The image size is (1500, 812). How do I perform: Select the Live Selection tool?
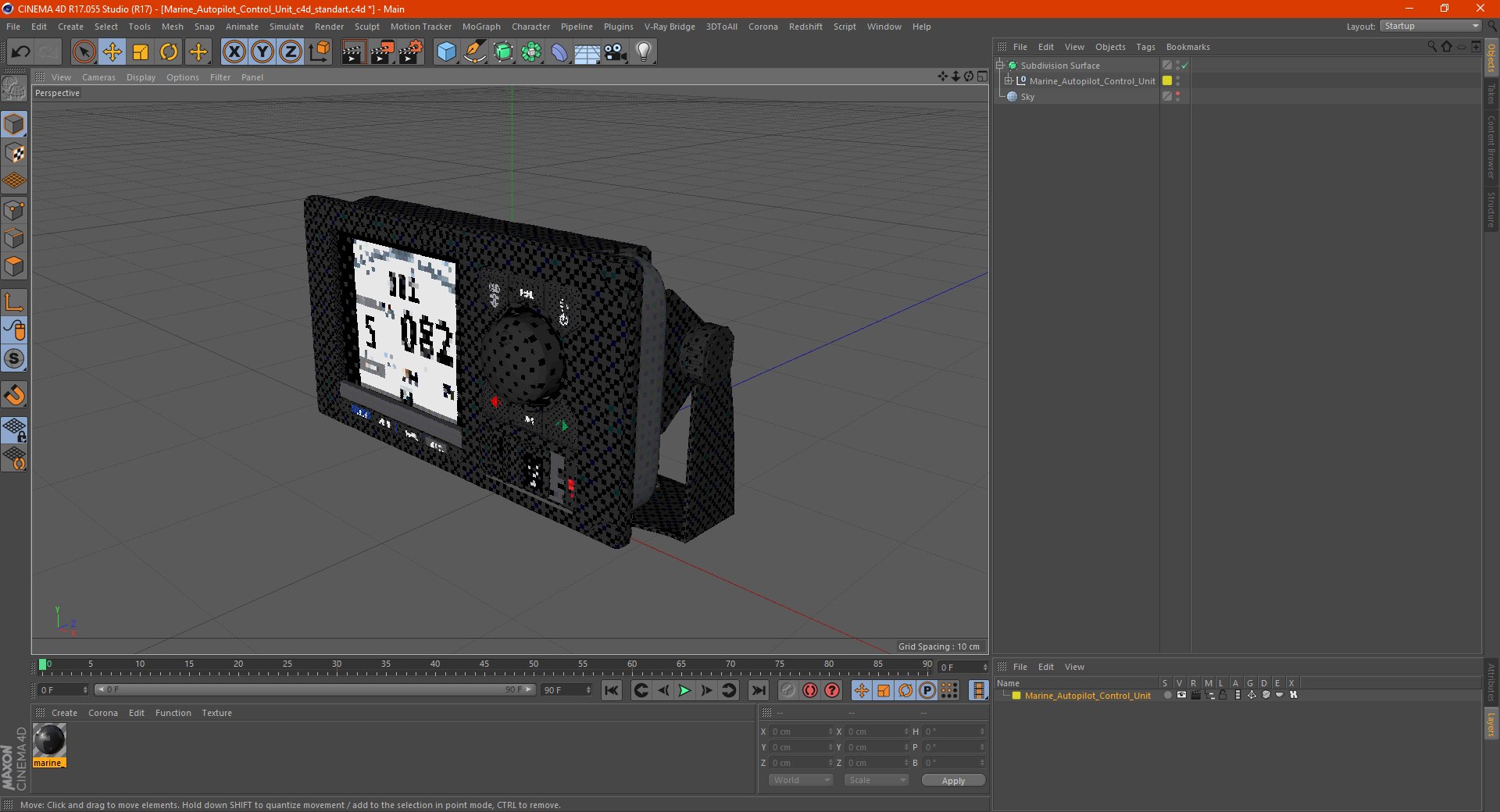click(x=84, y=52)
